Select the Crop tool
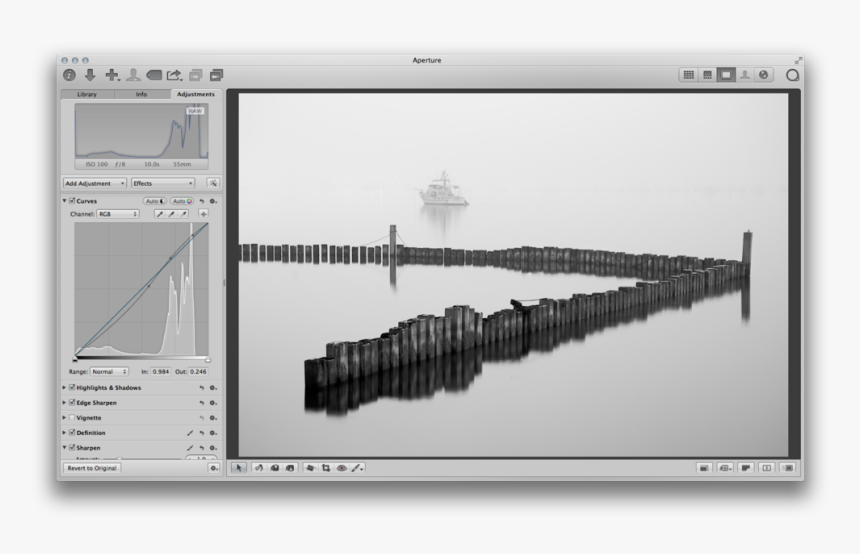This screenshot has width=860, height=554. click(x=326, y=468)
